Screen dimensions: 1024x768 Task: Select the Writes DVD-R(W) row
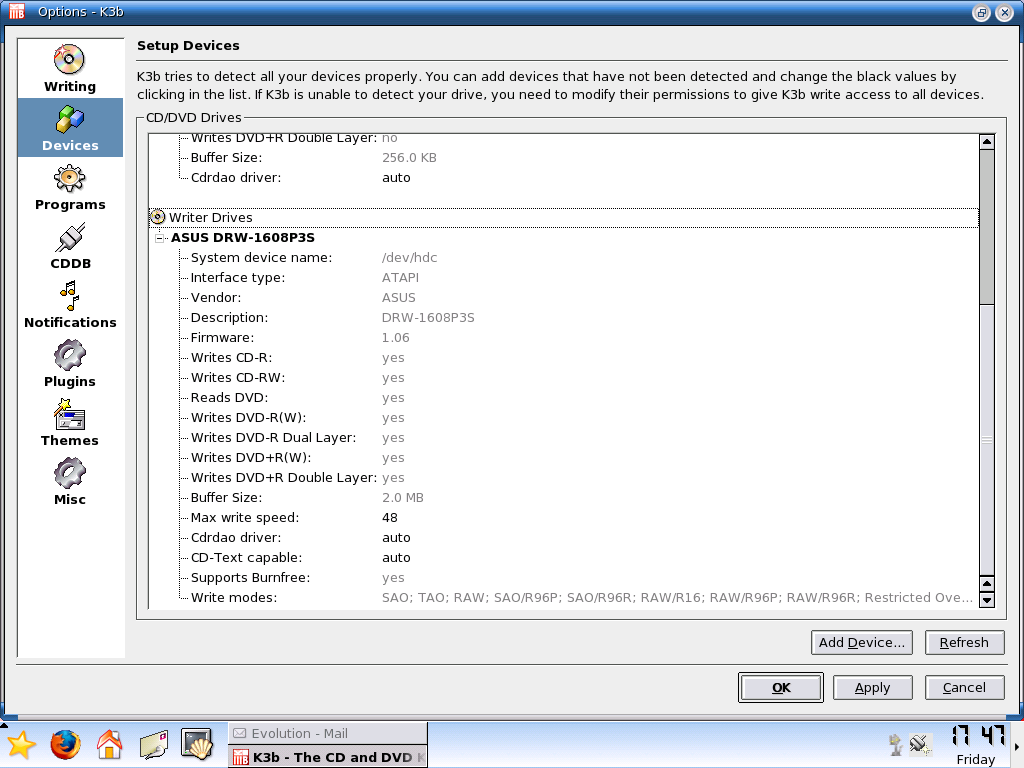(x=564, y=418)
